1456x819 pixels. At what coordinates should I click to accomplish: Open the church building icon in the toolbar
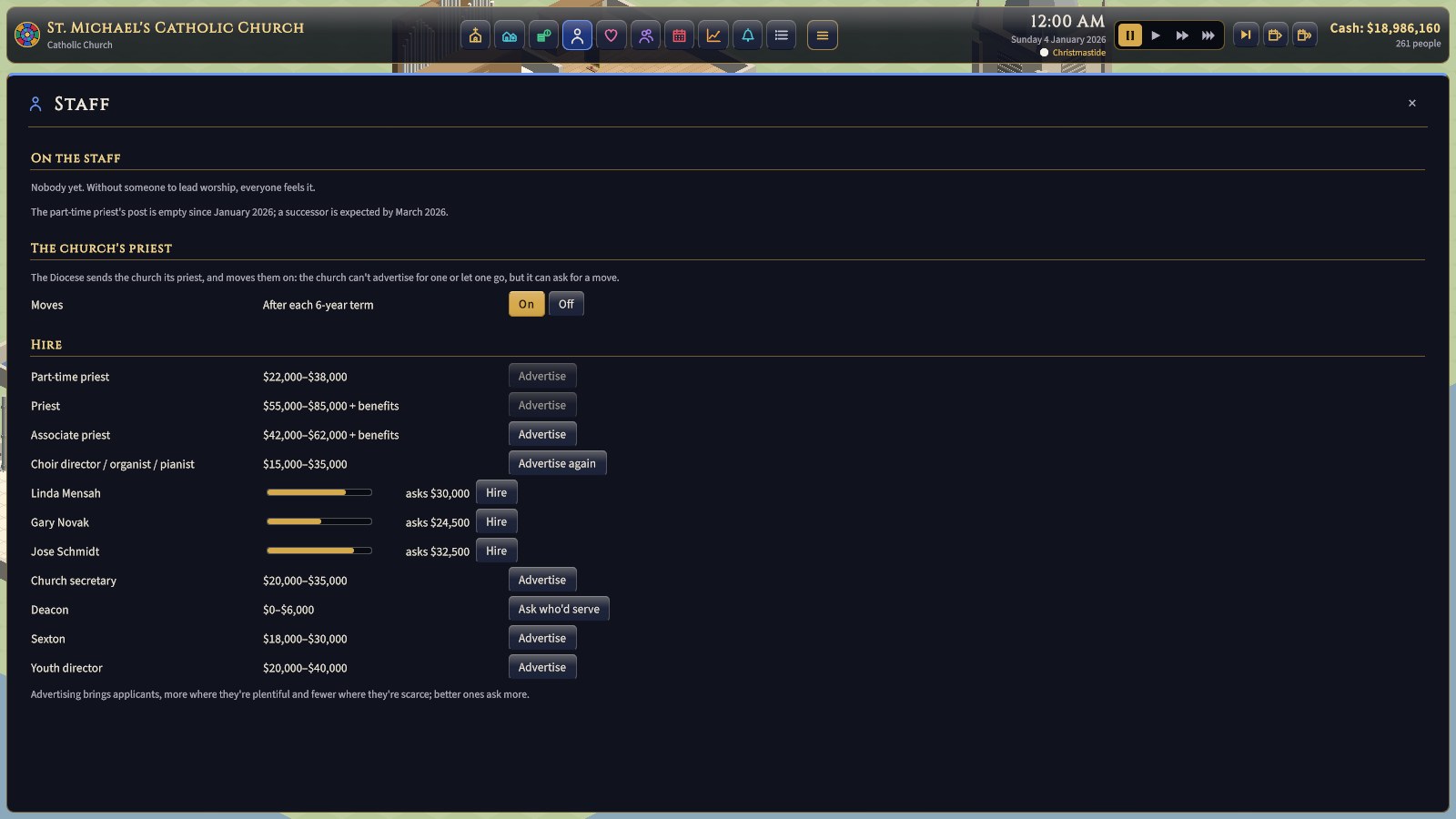[x=475, y=35]
